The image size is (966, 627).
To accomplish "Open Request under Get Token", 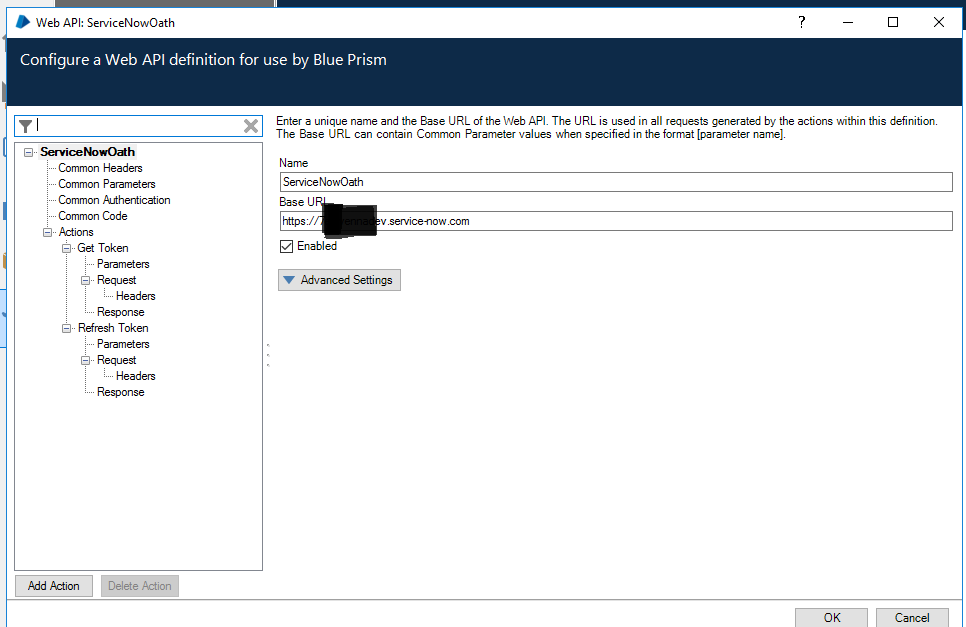I will [x=116, y=280].
